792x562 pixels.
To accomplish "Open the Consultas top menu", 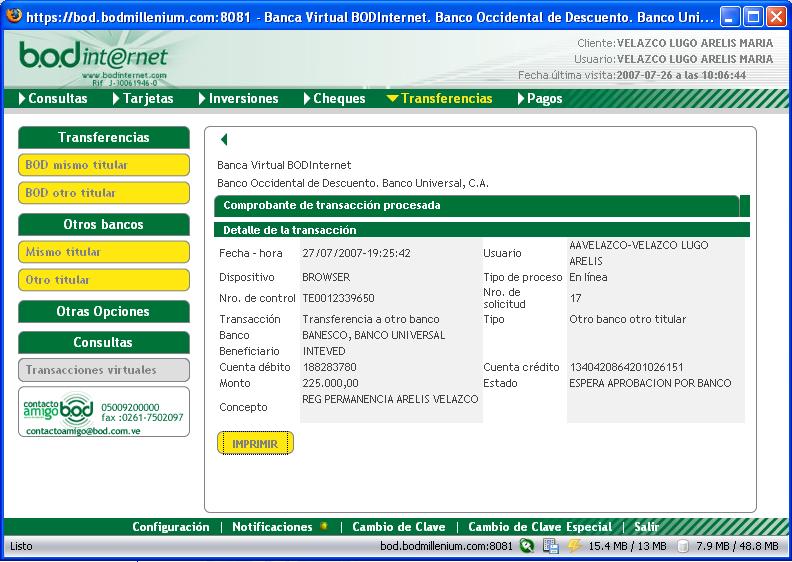I will (x=53, y=98).
